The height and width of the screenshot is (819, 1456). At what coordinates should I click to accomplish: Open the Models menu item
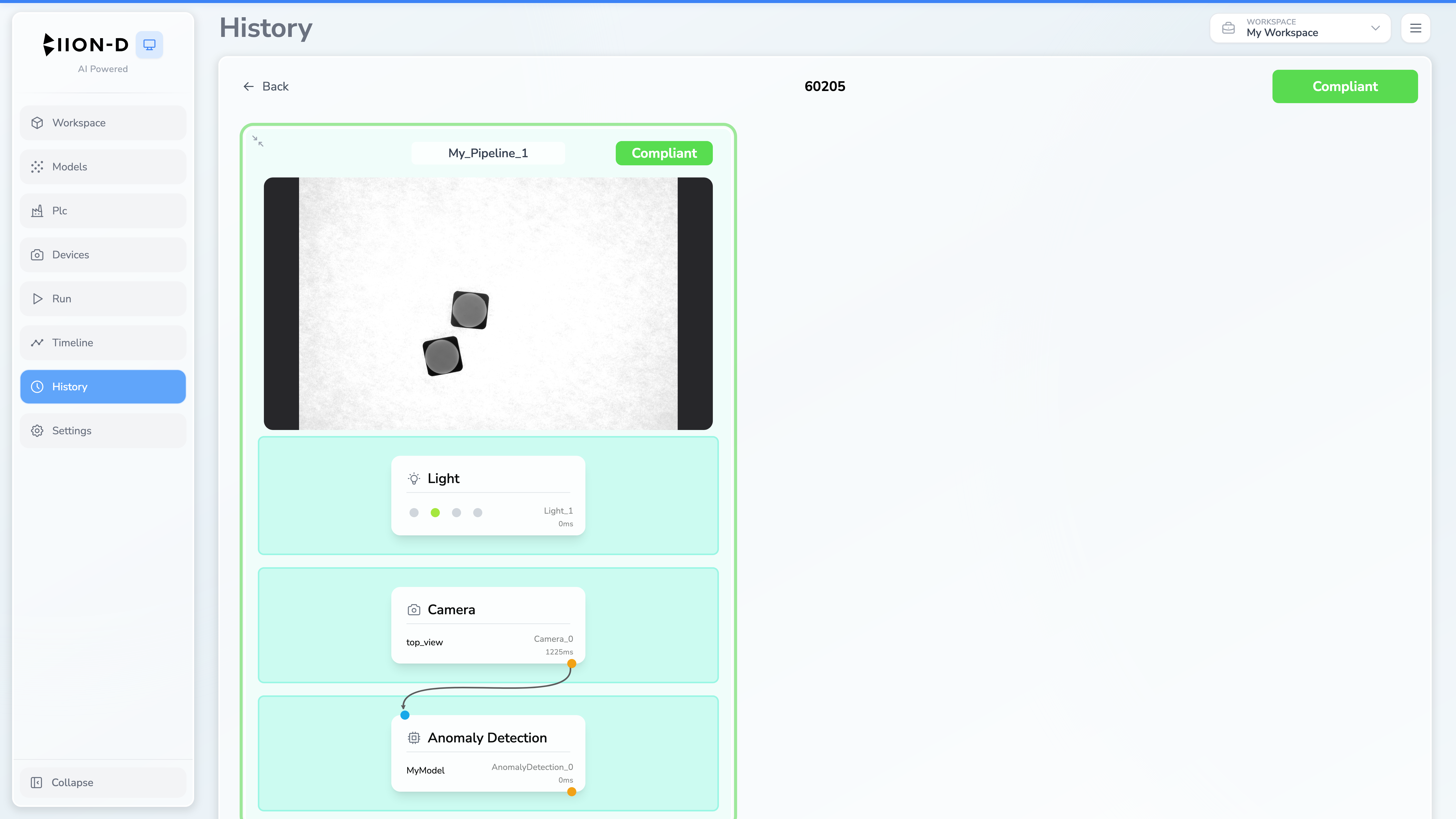tap(103, 167)
